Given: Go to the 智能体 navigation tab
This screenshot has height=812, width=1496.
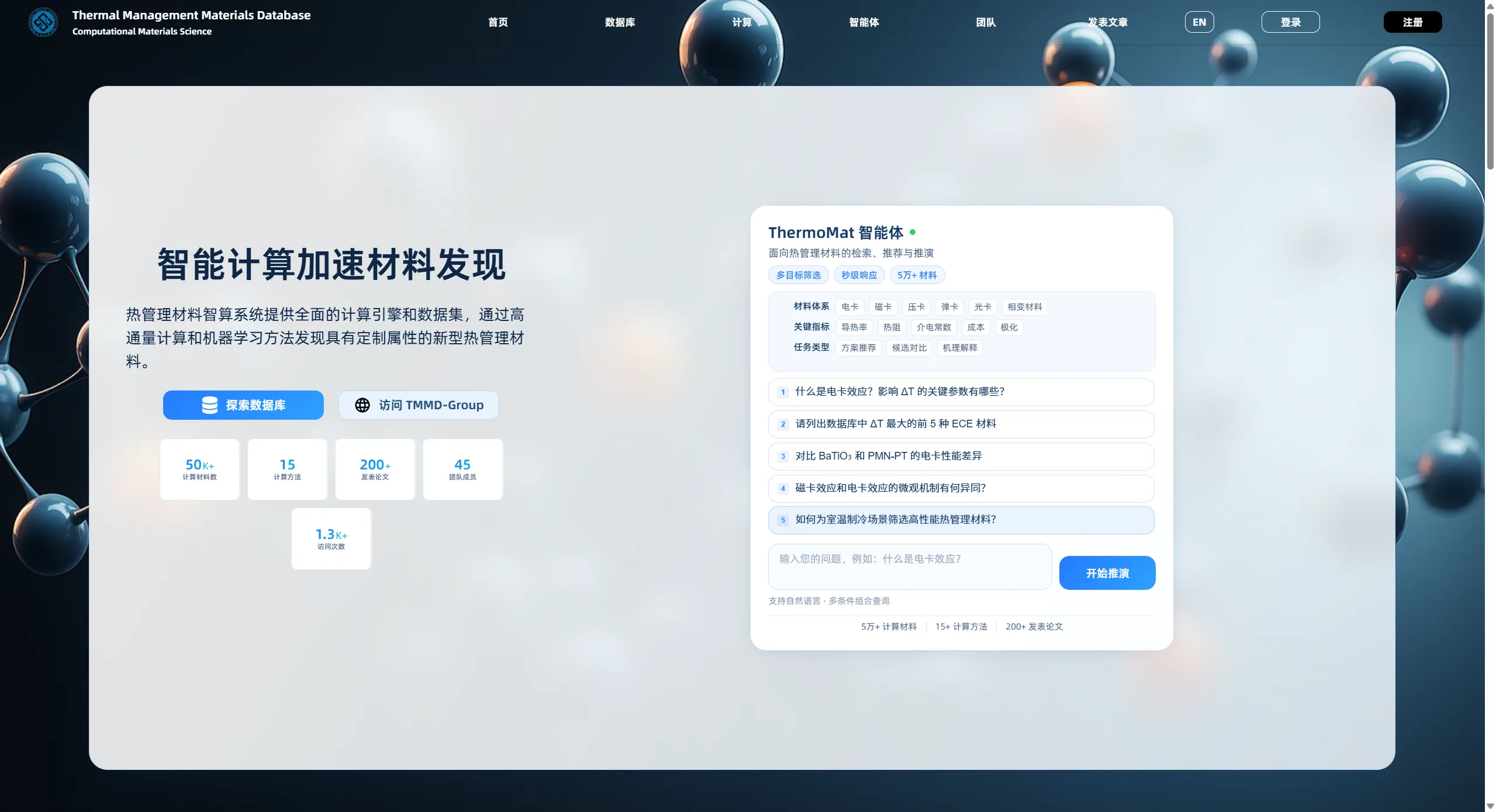Looking at the screenshot, I should click(x=863, y=22).
